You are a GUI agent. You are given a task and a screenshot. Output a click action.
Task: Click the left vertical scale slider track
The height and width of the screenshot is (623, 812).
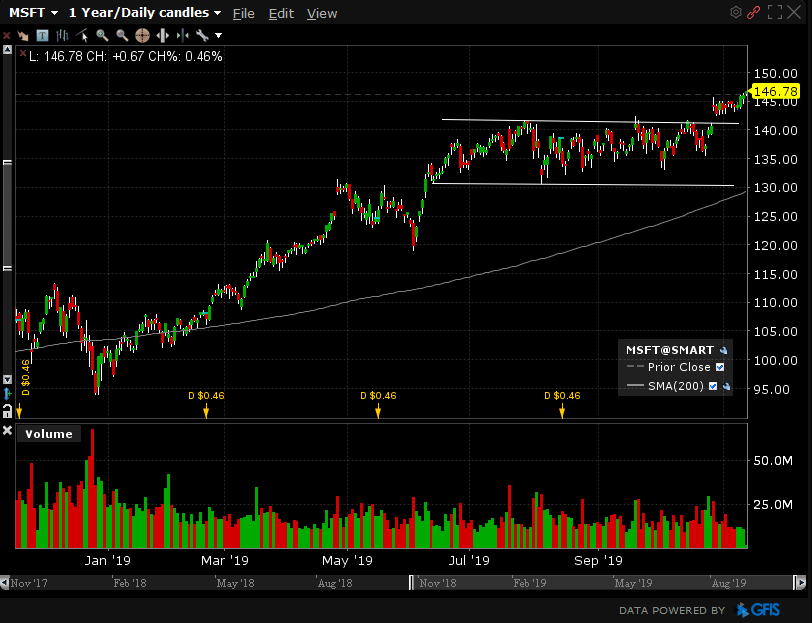[x=7, y=215]
